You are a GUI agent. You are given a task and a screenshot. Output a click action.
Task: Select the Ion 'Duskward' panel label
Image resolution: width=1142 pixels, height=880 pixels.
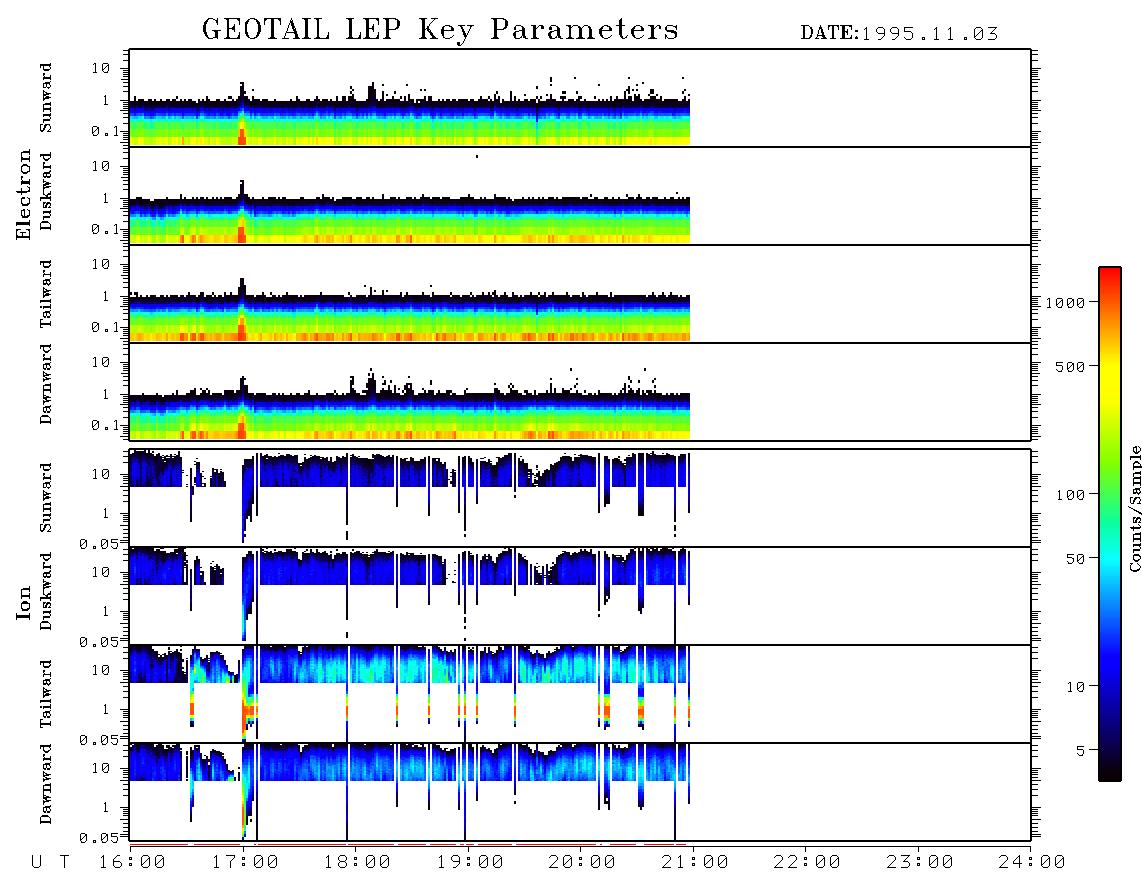pyautogui.click(x=46, y=591)
